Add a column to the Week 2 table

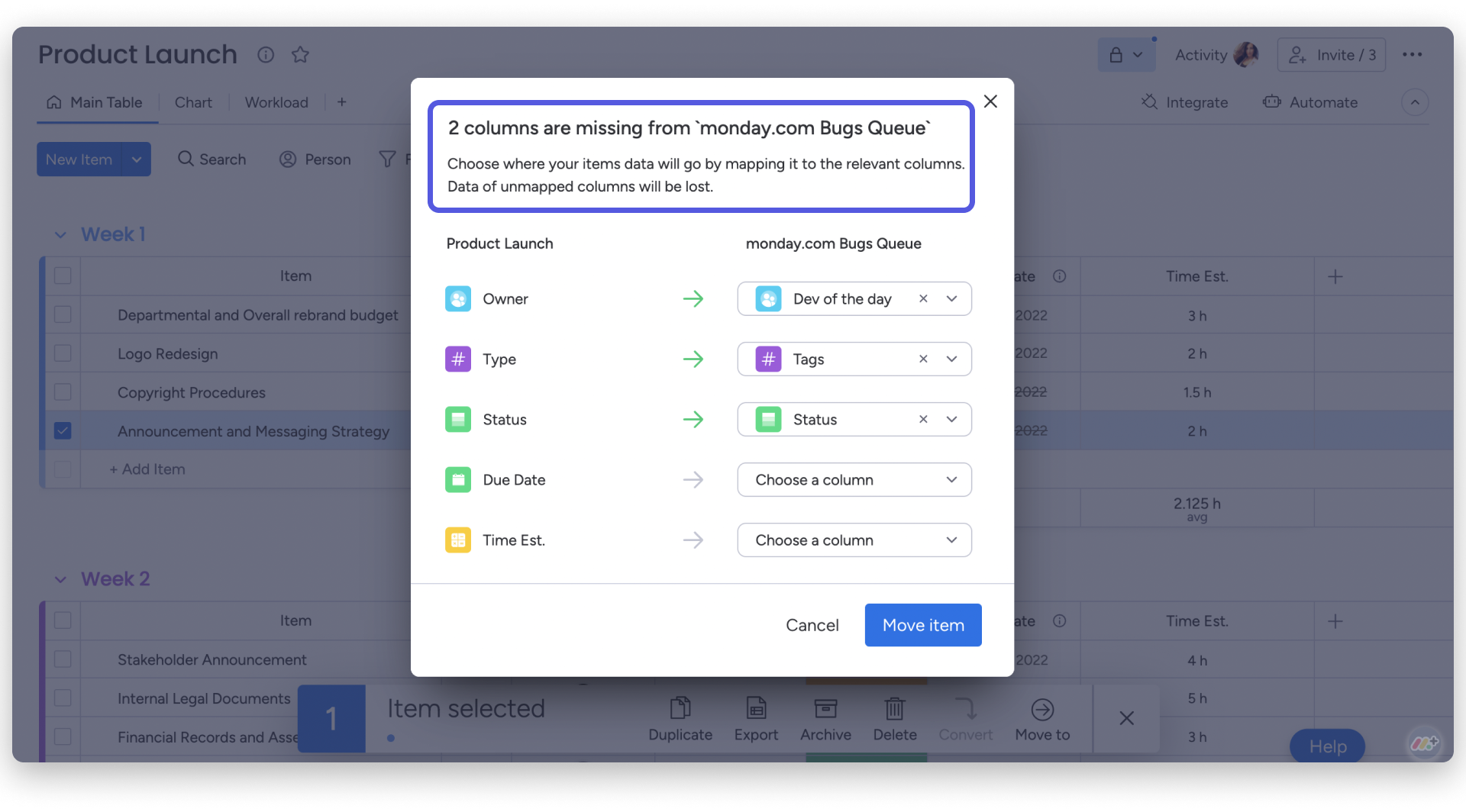coord(1335,622)
